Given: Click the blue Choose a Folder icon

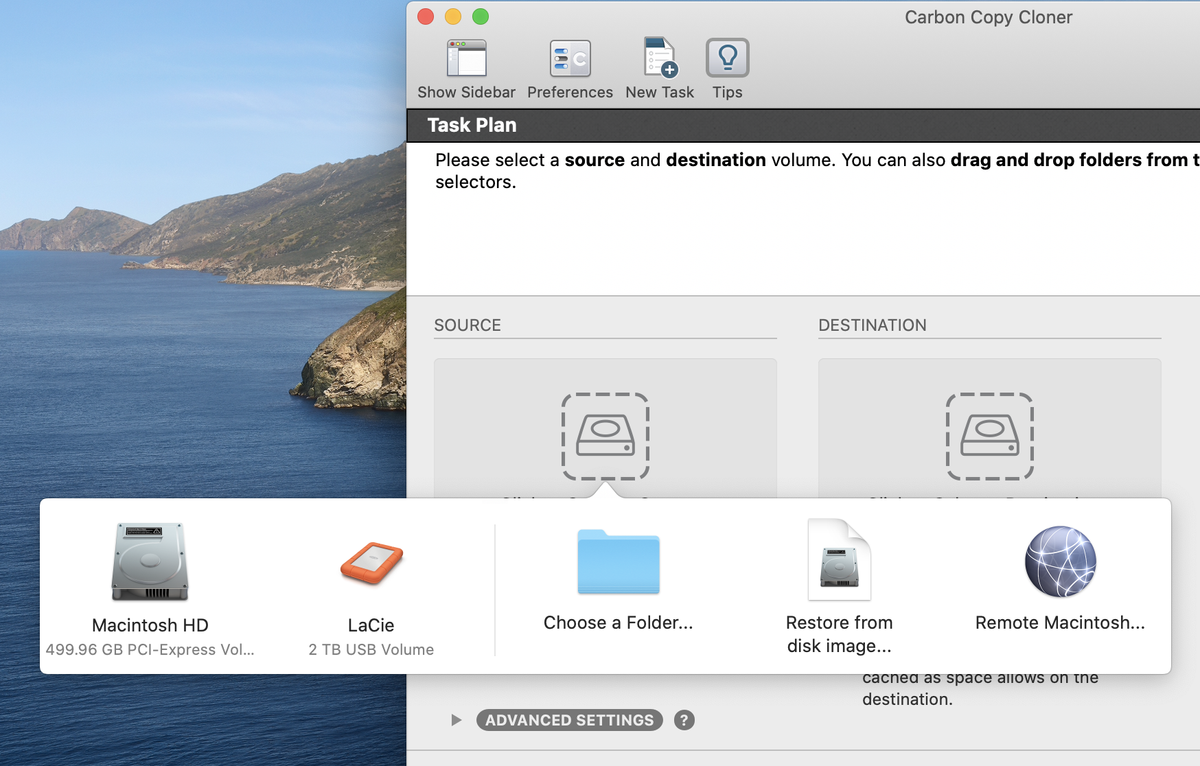Looking at the screenshot, I should (x=619, y=562).
